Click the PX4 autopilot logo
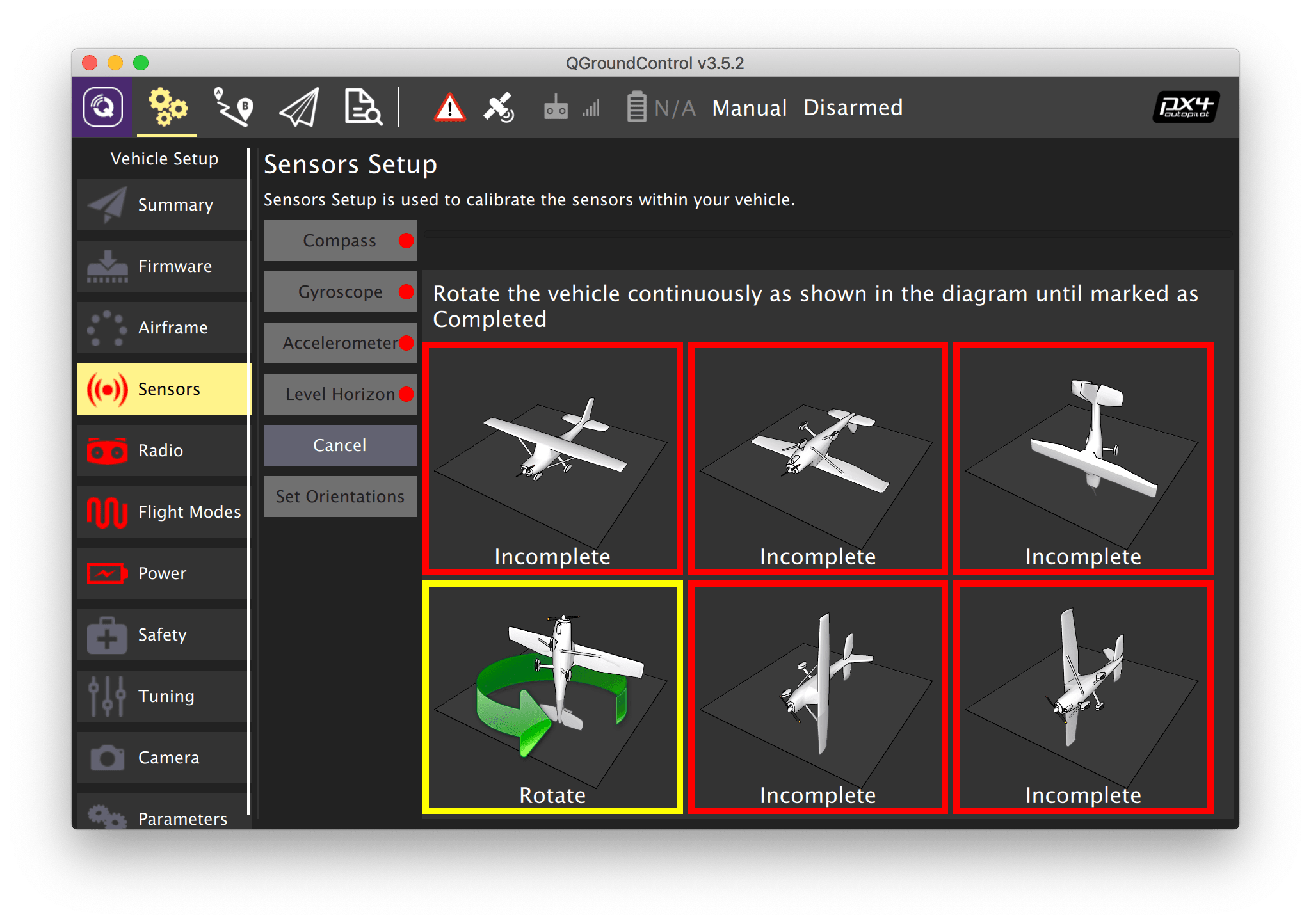This screenshot has width=1311, height=924. tap(1186, 107)
